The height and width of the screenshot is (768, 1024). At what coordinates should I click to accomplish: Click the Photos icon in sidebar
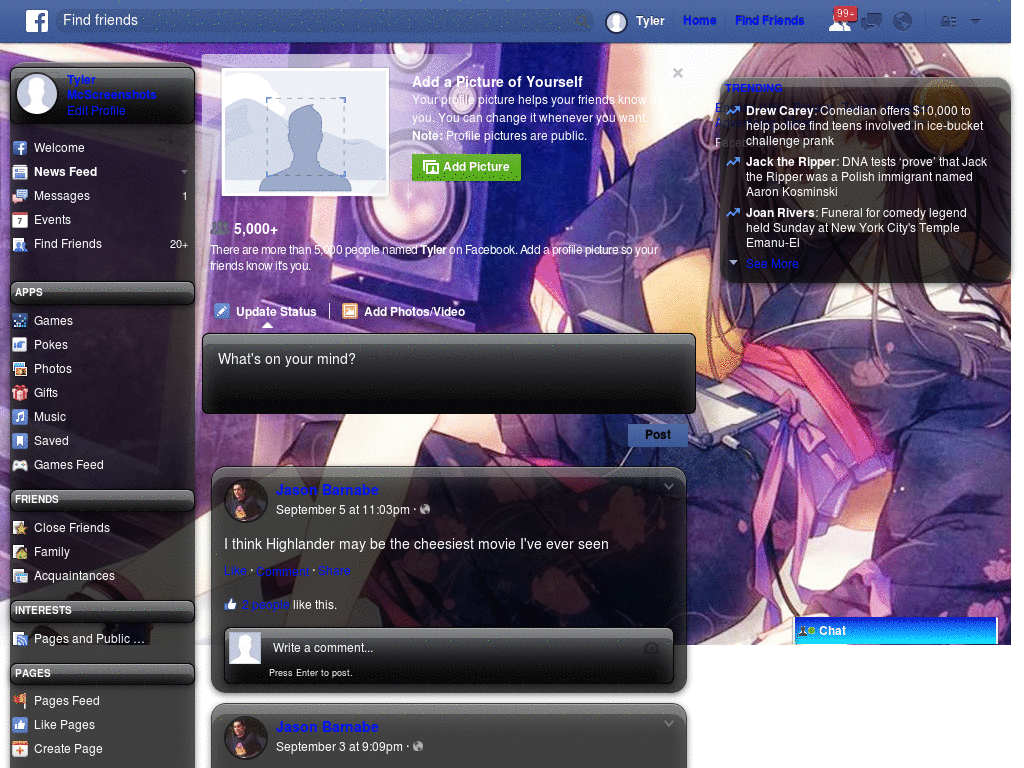tap(20, 369)
